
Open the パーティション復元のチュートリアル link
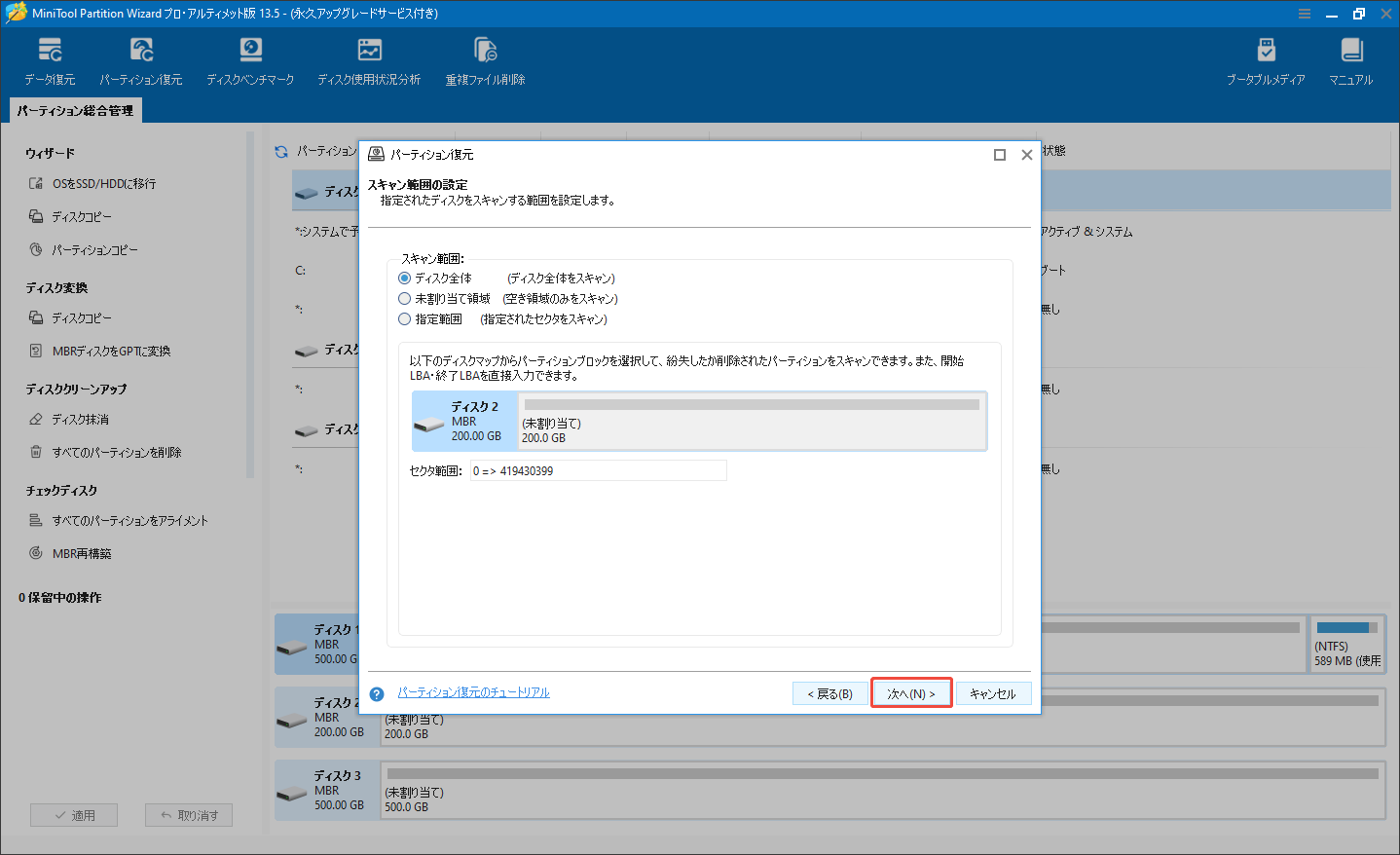tap(473, 692)
